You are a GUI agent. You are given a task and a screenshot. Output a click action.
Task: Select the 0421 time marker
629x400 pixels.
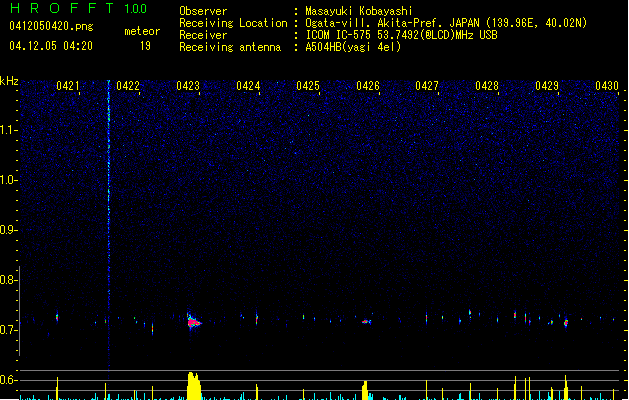coord(68,87)
